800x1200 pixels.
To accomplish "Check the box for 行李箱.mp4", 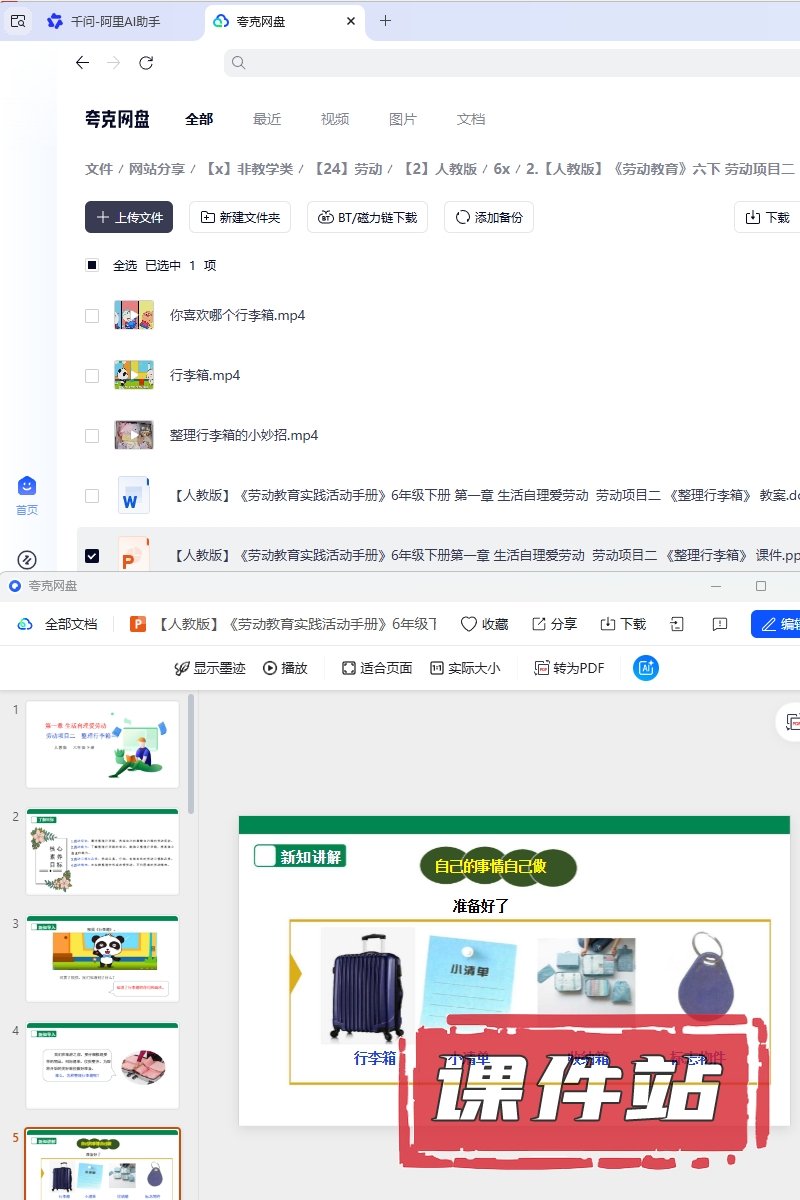I will 92,376.
